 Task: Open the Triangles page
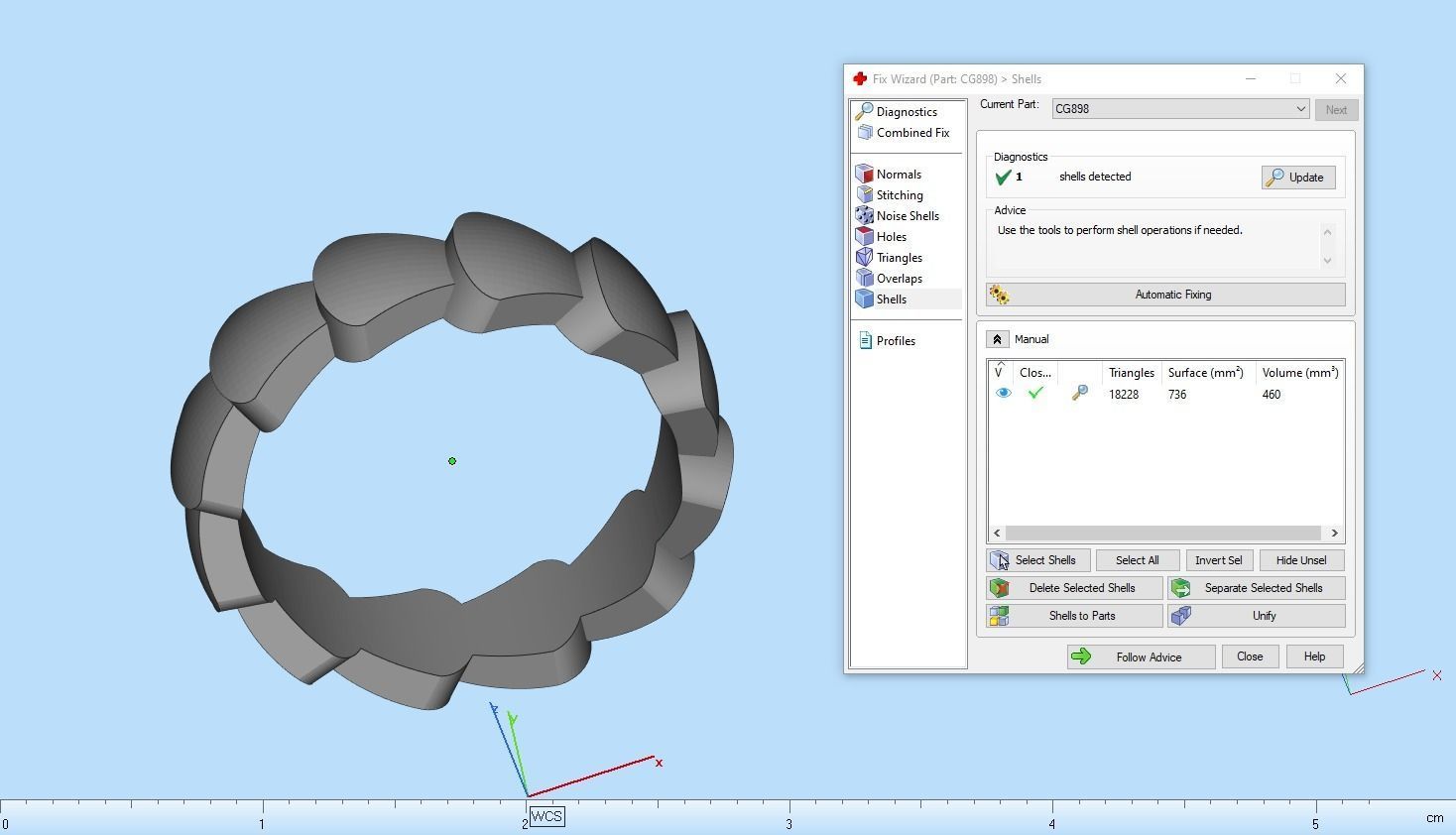pyautogui.click(x=899, y=258)
